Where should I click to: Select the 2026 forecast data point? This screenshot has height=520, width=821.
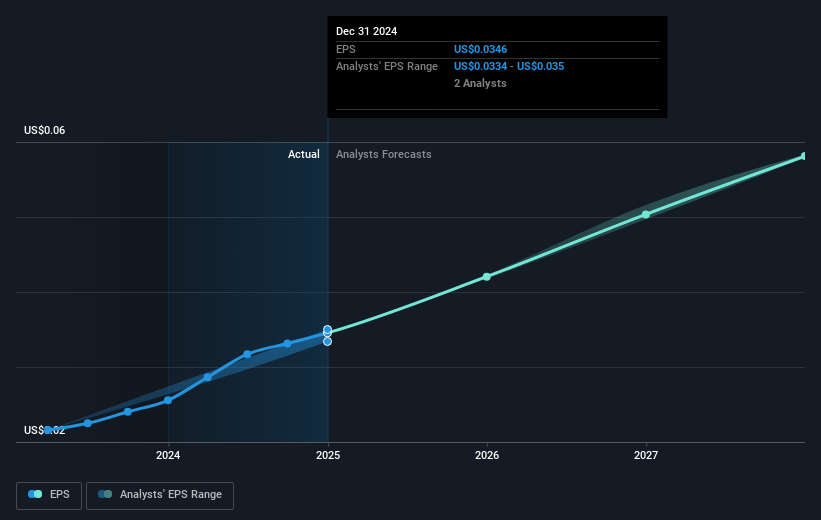486,276
